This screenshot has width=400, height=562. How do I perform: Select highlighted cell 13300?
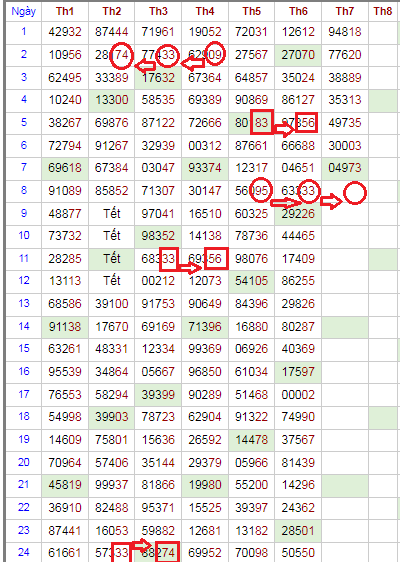click(111, 100)
